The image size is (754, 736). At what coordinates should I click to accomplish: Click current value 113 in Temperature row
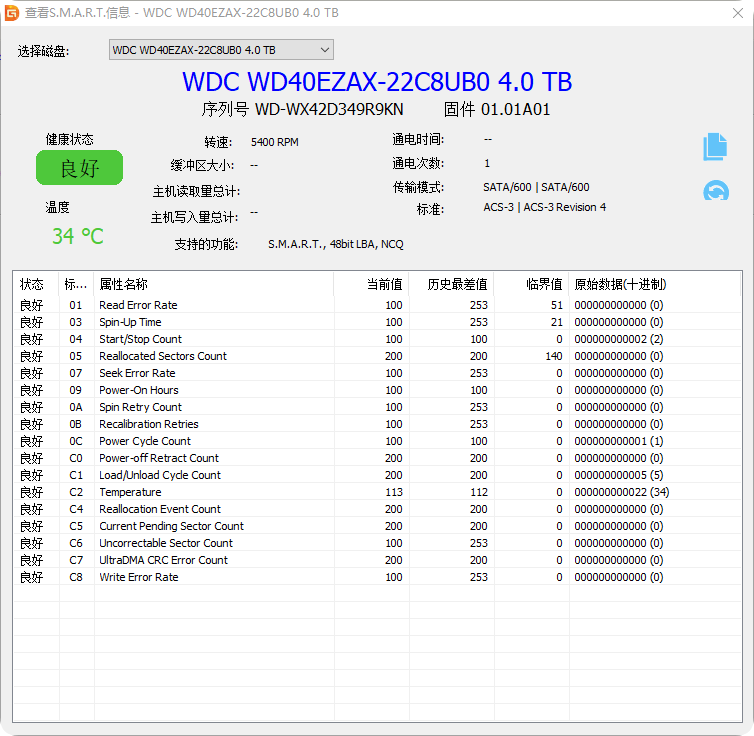coord(394,492)
